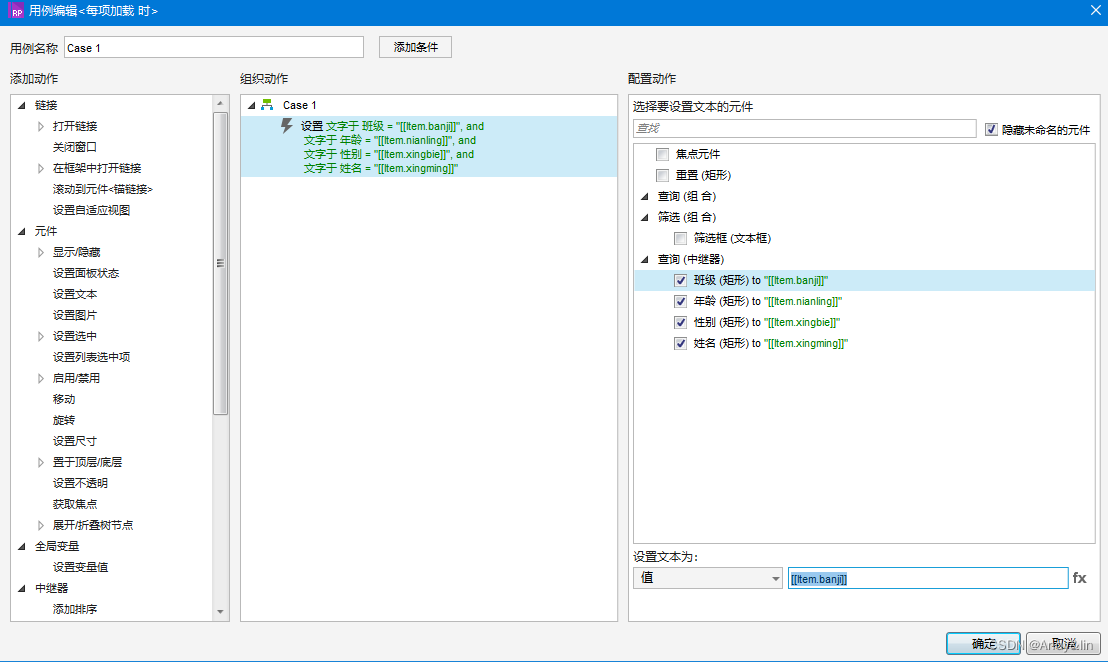Image resolution: width=1108 pixels, height=662 pixels.
Task: Click the action list scroll down arrow
Action: 220,612
